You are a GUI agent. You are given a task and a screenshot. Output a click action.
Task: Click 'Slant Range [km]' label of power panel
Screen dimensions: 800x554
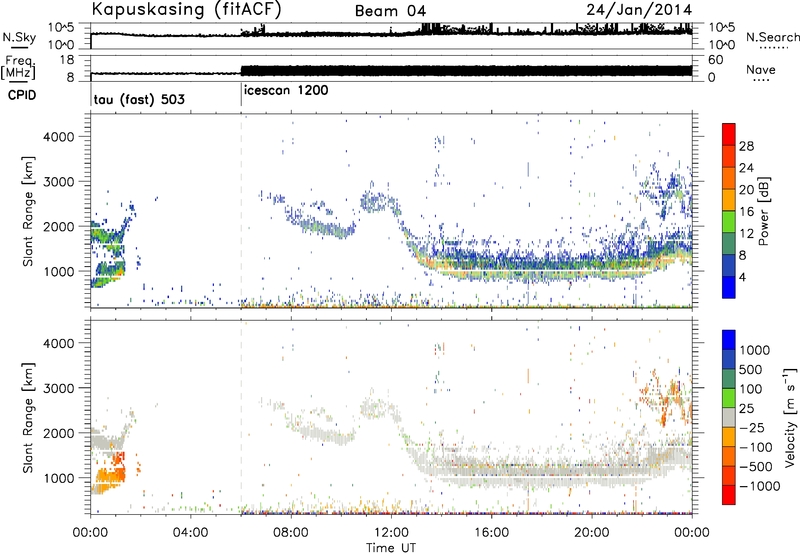tap(28, 211)
